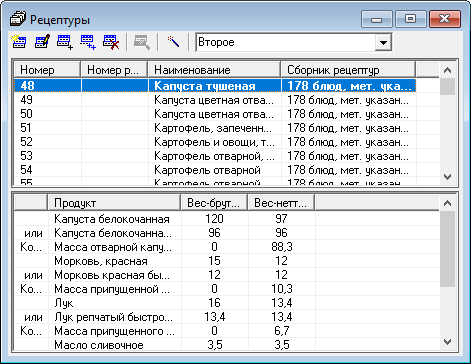The width and height of the screenshot is (471, 364).
Task: Select Картофель отварной recipe row 54
Action: tap(215, 170)
